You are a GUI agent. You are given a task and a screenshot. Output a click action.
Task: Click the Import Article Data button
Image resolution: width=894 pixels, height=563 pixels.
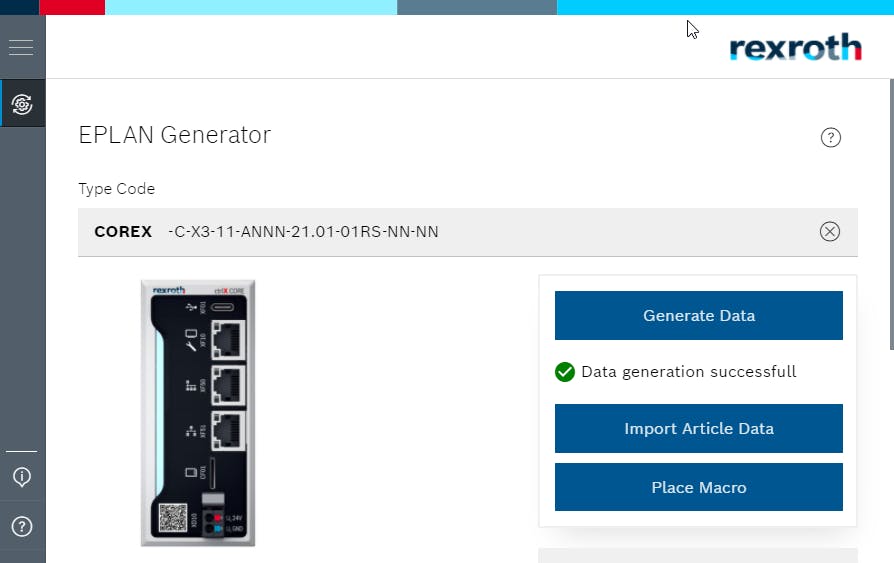click(698, 428)
